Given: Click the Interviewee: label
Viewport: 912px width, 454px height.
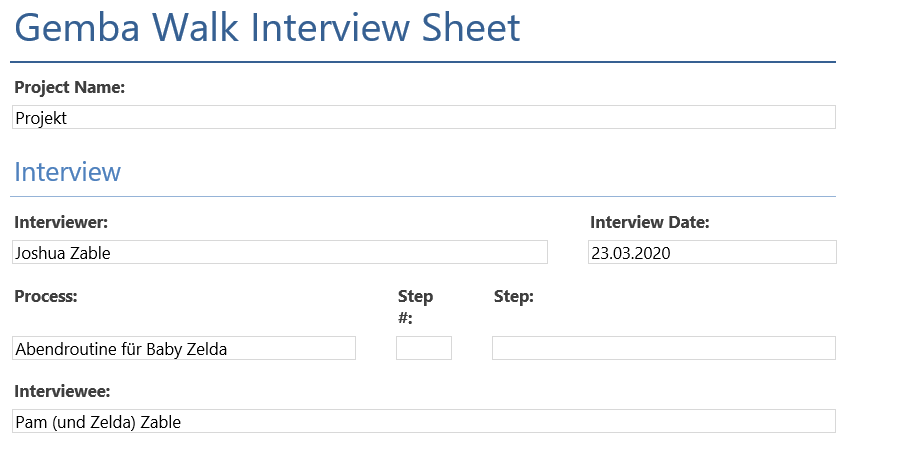Looking at the screenshot, I should (62, 391).
